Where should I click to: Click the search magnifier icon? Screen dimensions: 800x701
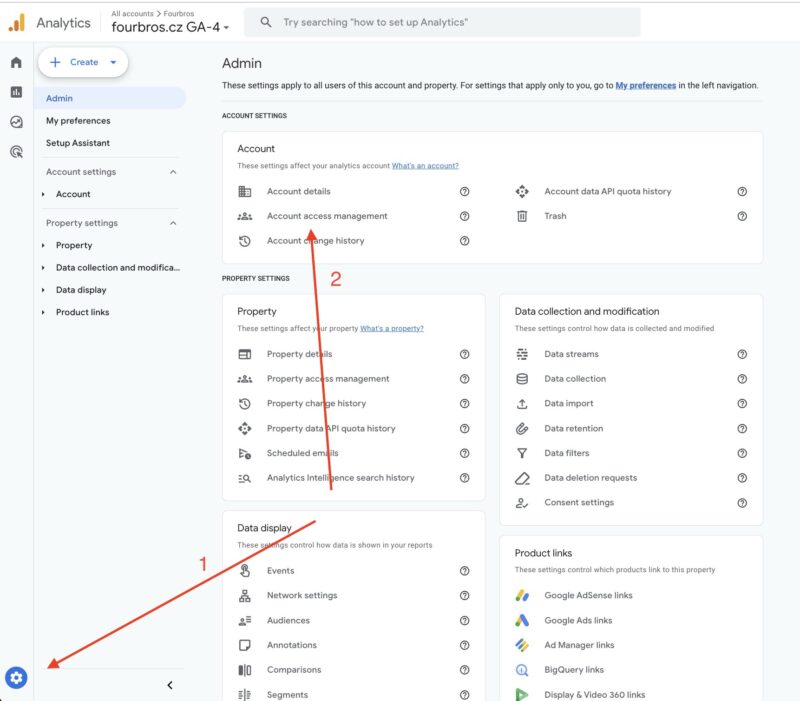click(x=266, y=22)
